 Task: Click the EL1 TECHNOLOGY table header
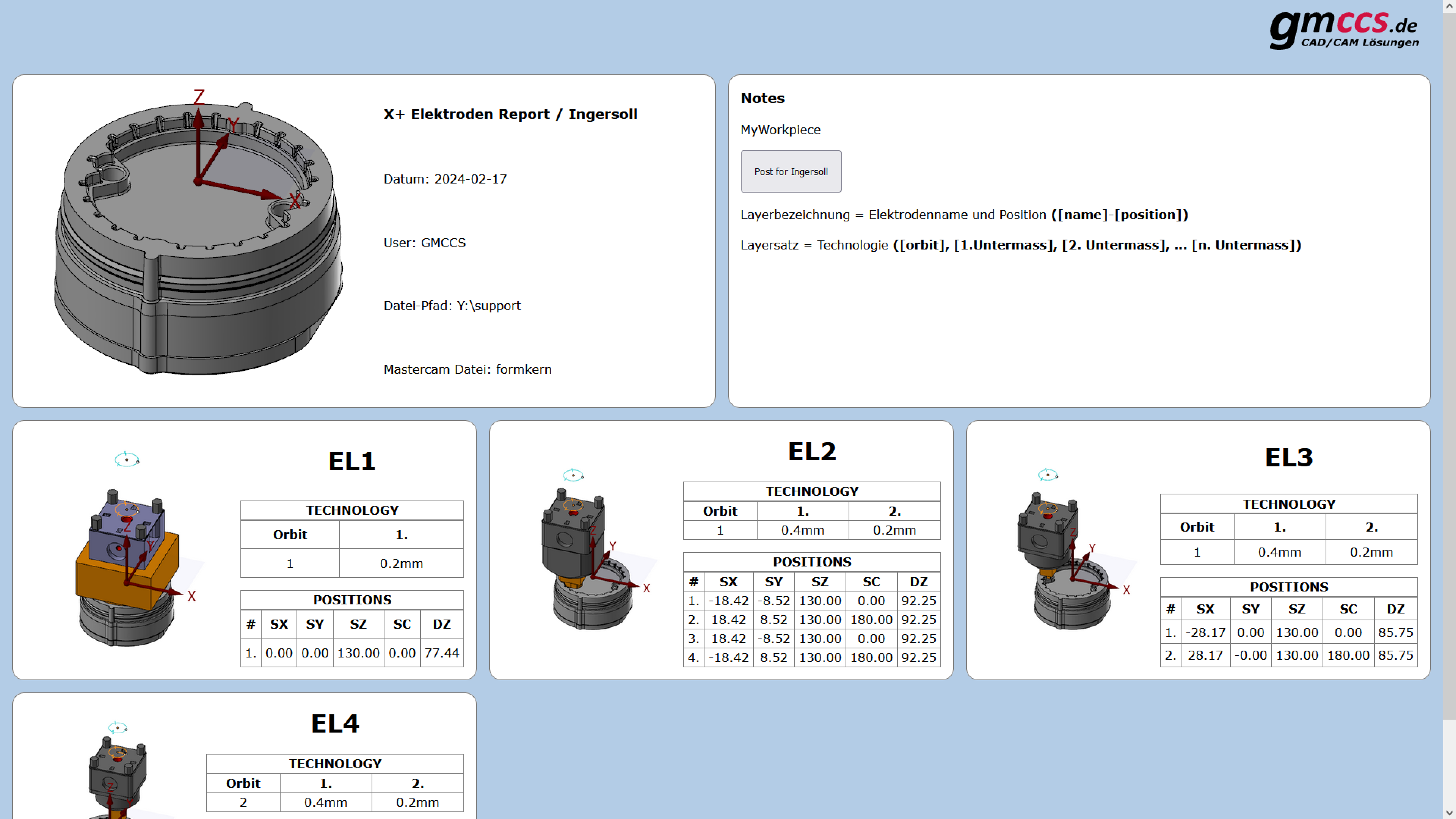[x=351, y=510]
